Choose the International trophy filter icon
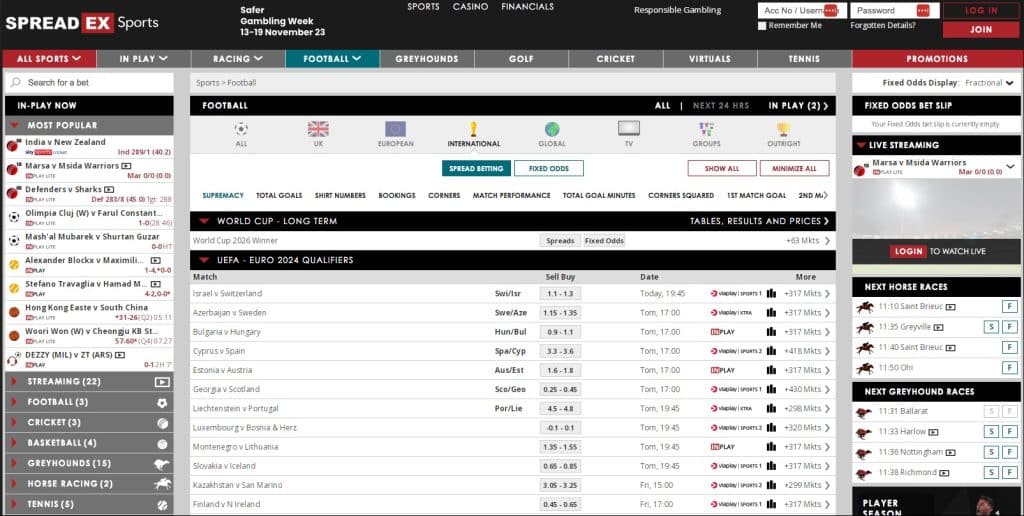 click(x=473, y=129)
